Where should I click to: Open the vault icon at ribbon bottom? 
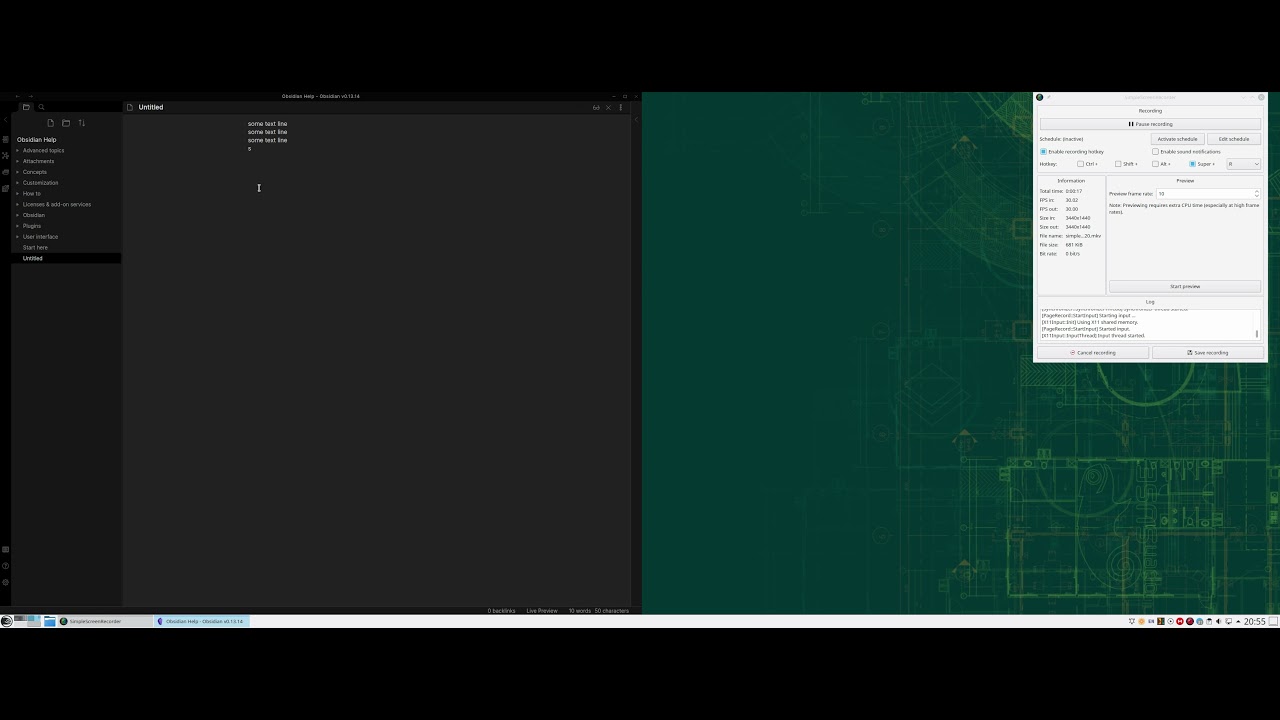click(5, 550)
